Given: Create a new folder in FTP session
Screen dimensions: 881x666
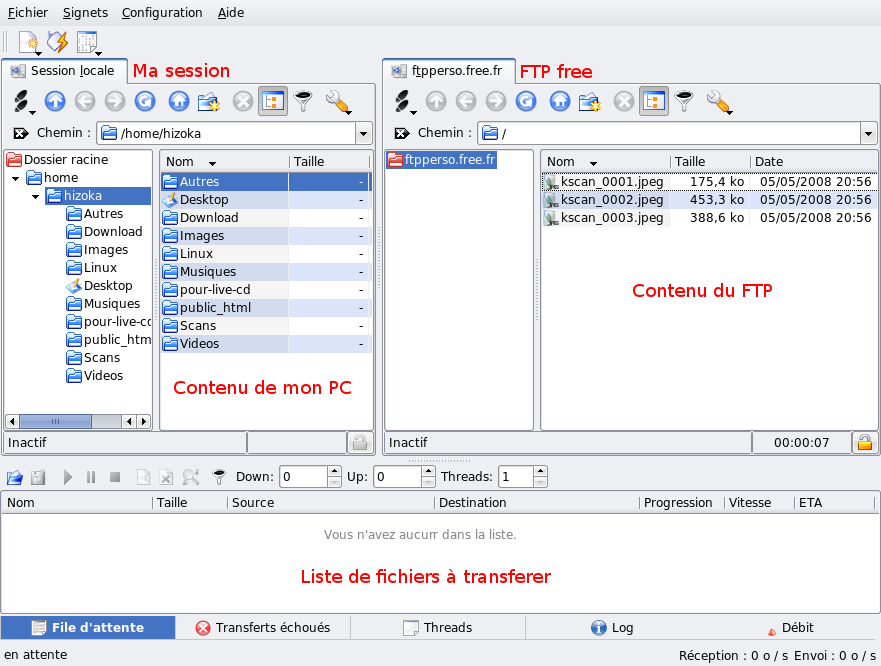Looking at the screenshot, I should (x=590, y=101).
